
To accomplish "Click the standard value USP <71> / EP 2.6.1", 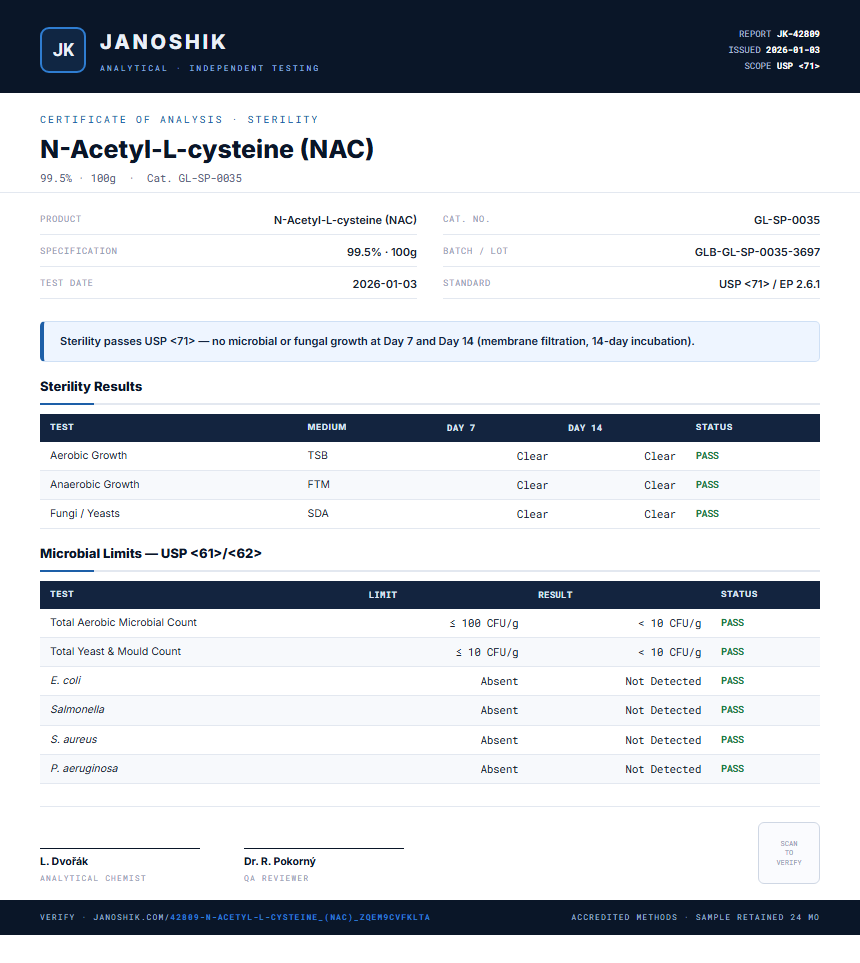I will tap(769, 284).
